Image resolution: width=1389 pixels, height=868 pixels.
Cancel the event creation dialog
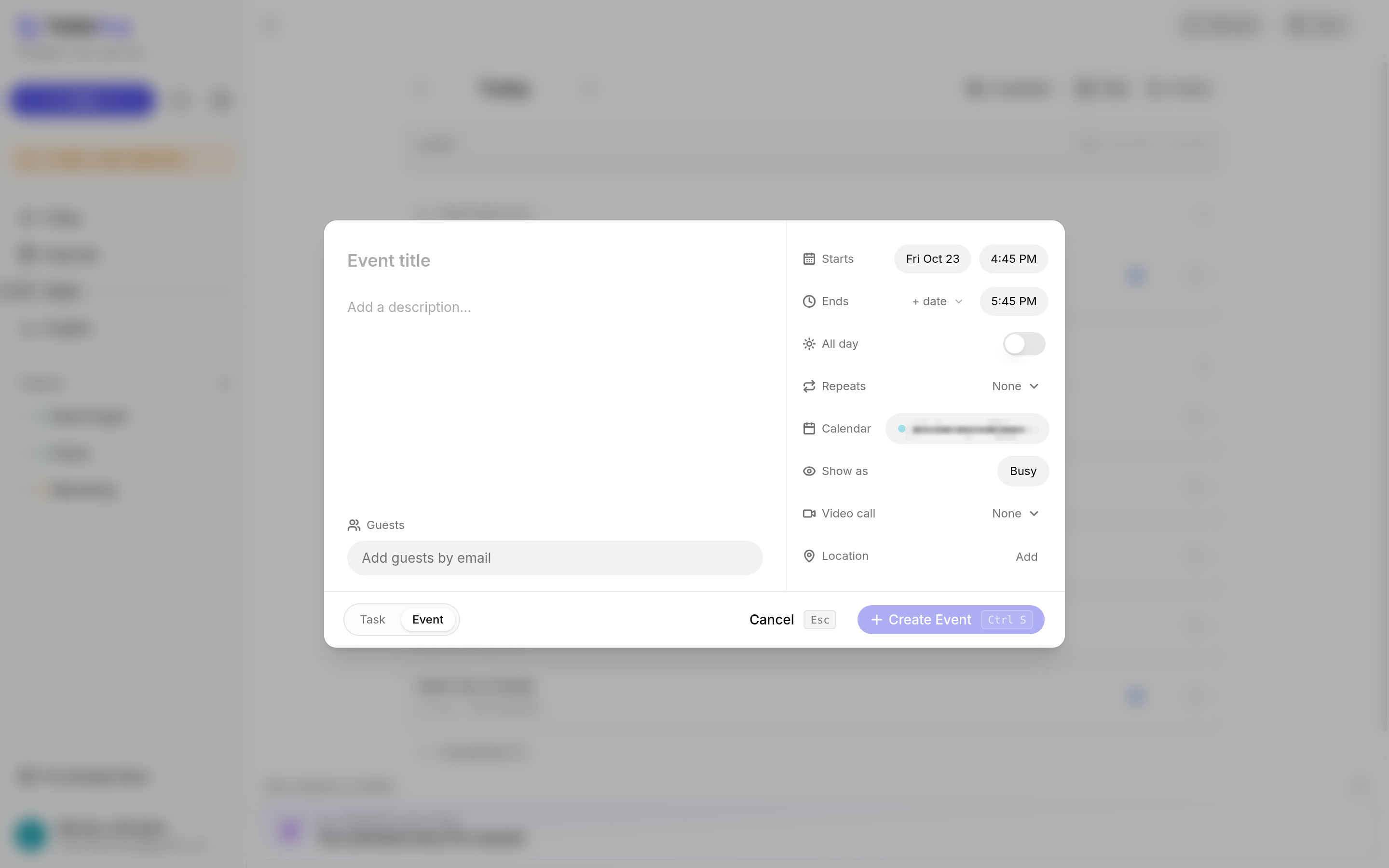click(771, 620)
